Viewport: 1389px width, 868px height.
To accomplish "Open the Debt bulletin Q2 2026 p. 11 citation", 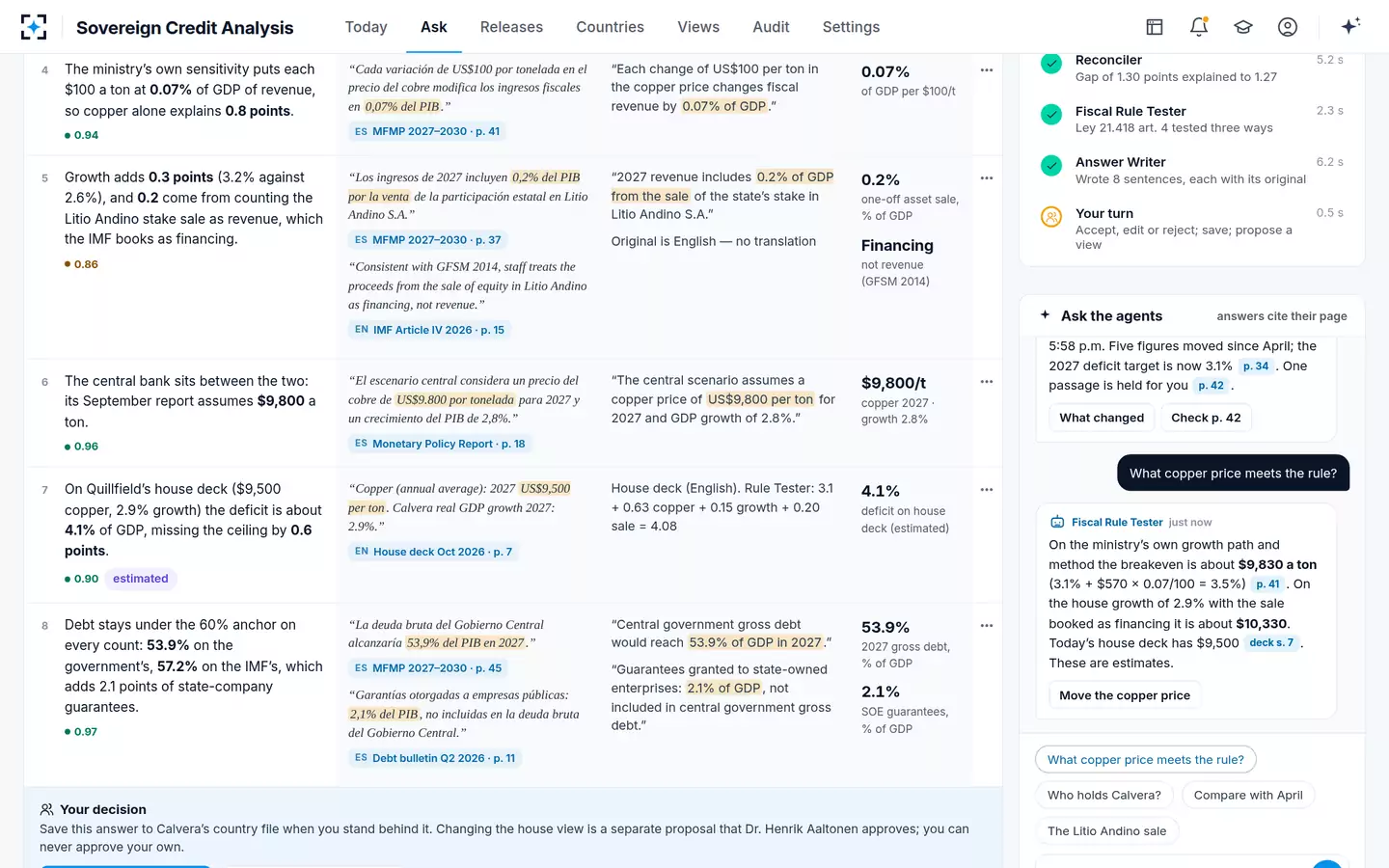I will coord(435,758).
